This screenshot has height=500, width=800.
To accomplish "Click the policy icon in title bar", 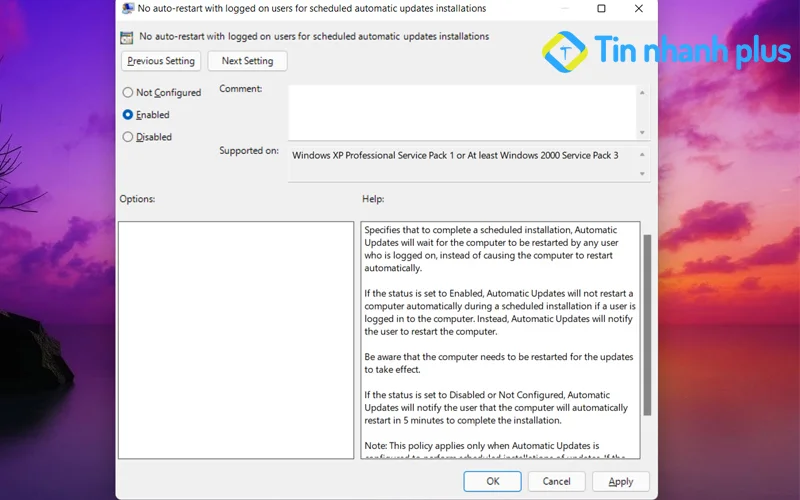I will click(x=128, y=8).
